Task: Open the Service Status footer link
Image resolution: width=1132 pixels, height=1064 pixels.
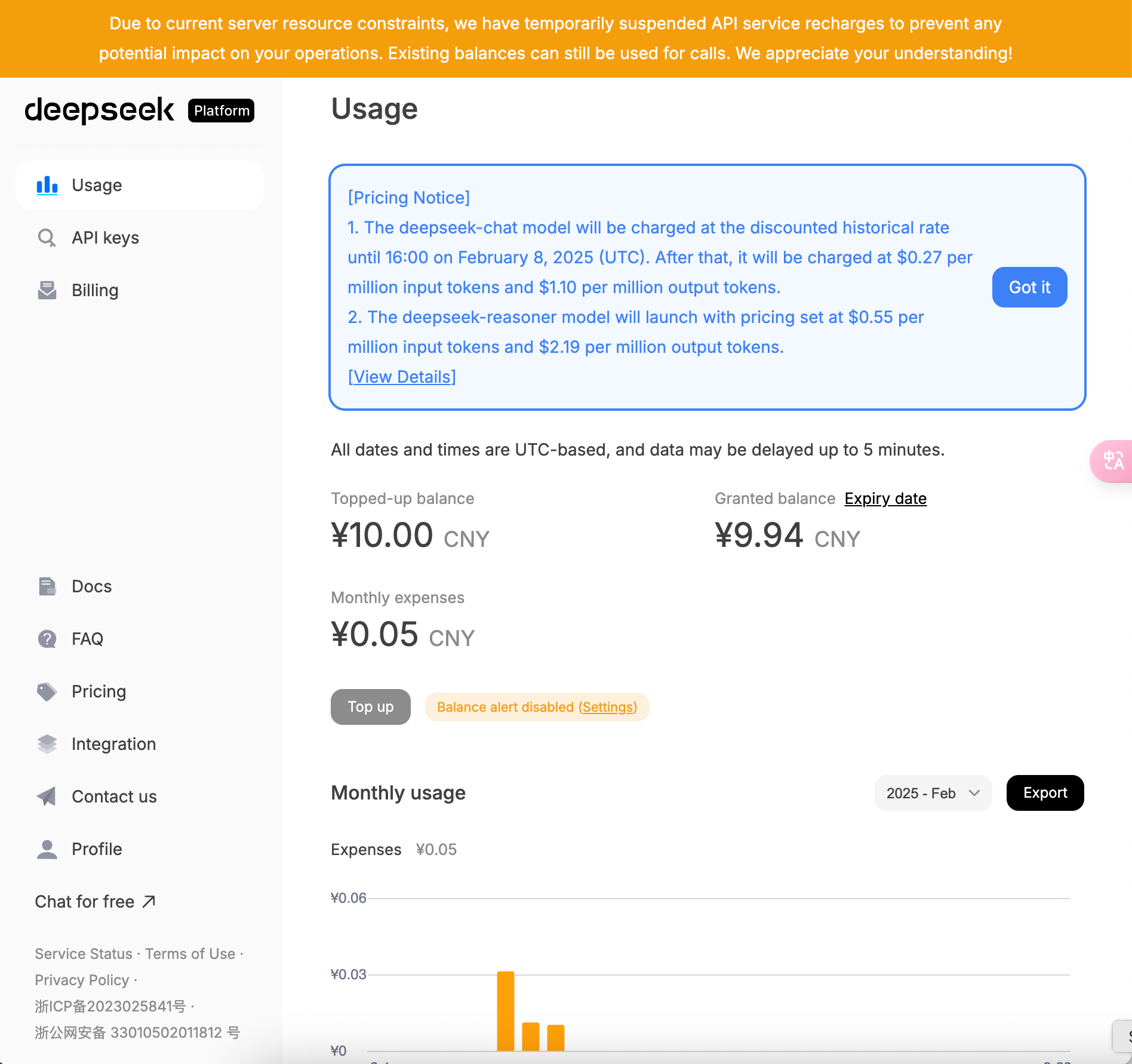Action: click(x=84, y=954)
